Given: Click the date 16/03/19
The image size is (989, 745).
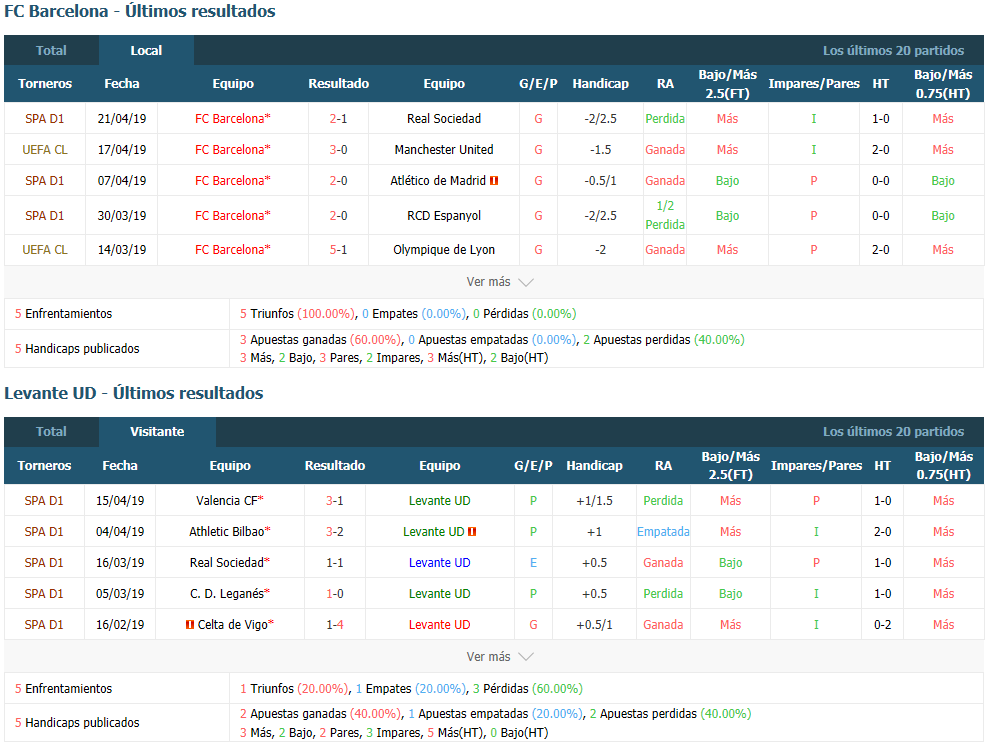Looking at the screenshot, I should click(x=120, y=563).
